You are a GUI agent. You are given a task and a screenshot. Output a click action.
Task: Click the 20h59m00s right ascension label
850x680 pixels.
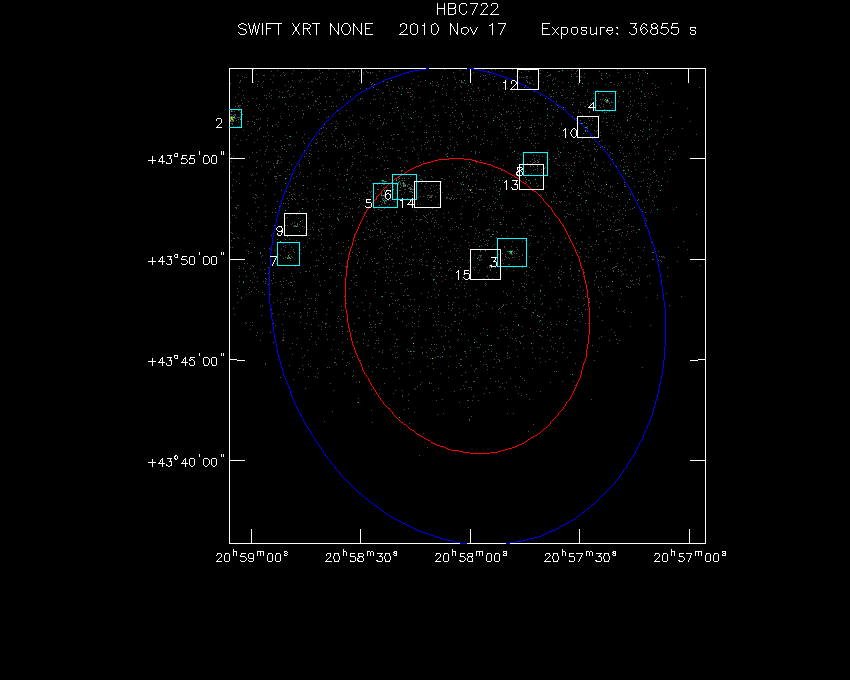(x=252, y=557)
